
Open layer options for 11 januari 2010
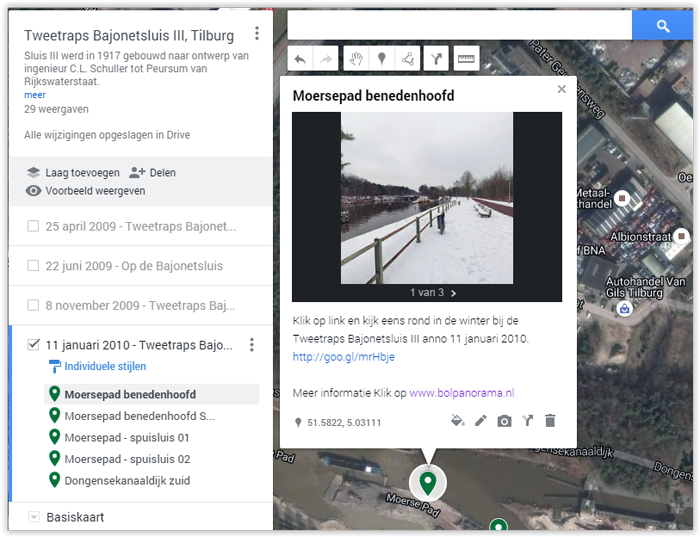coord(252,345)
